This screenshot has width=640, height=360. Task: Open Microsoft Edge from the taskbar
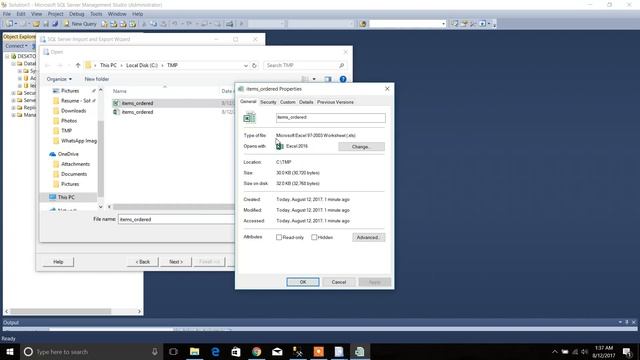[215, 351]
